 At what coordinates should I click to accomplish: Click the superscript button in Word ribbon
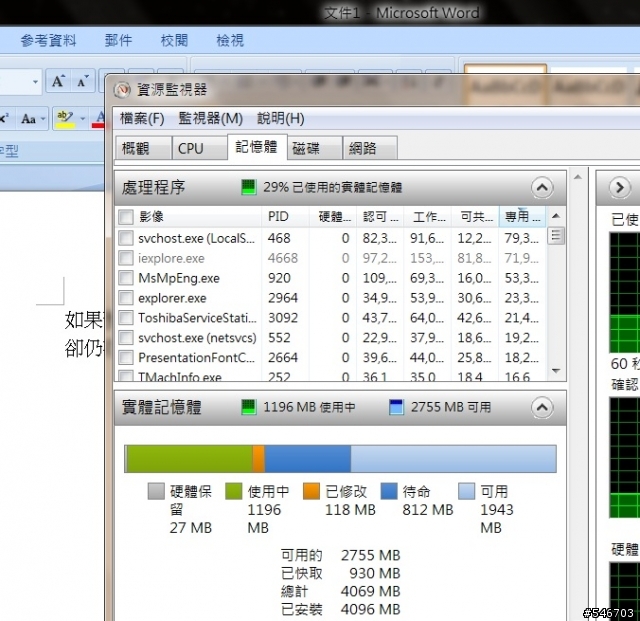[x=5, y=119]
